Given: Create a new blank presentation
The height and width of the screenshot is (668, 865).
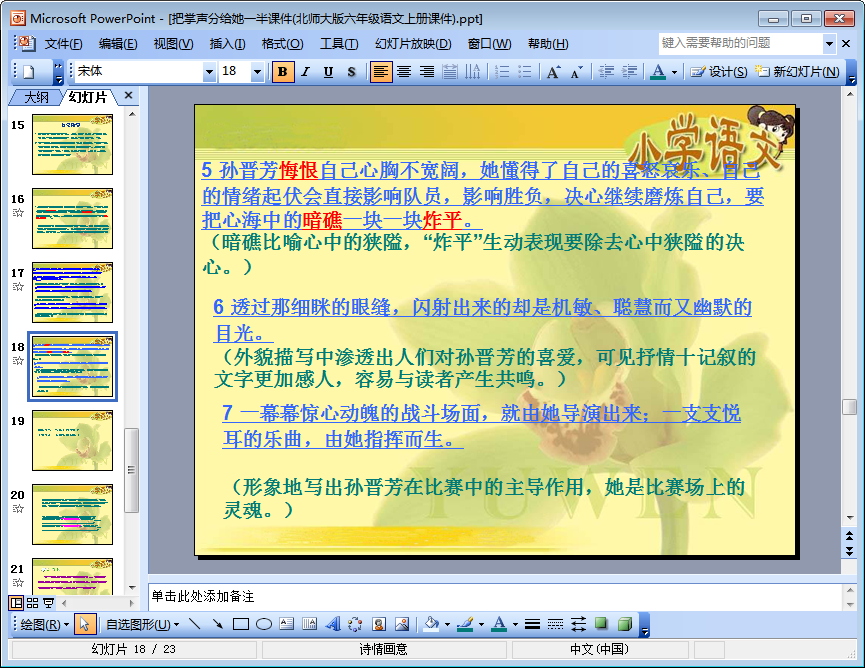Looking at the screenshot, I should (x=28, y=72).
